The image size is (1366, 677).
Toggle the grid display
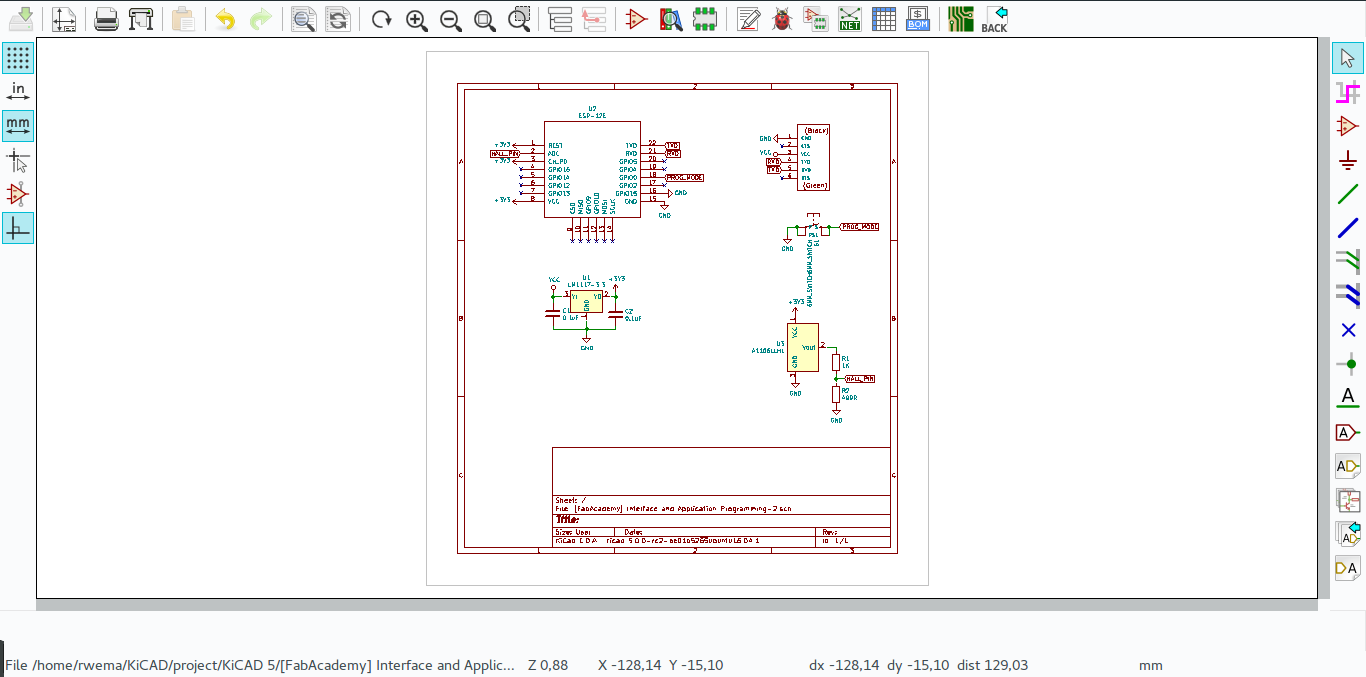17,57
